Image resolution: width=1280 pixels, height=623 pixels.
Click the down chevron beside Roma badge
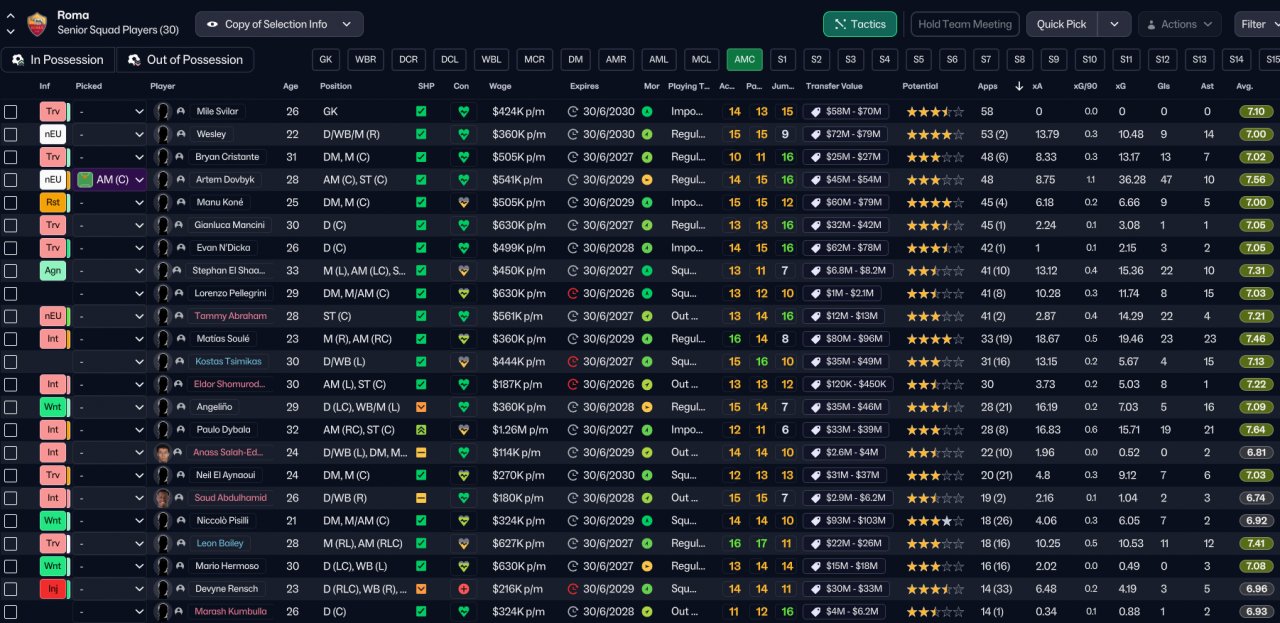tap(11, 31)
